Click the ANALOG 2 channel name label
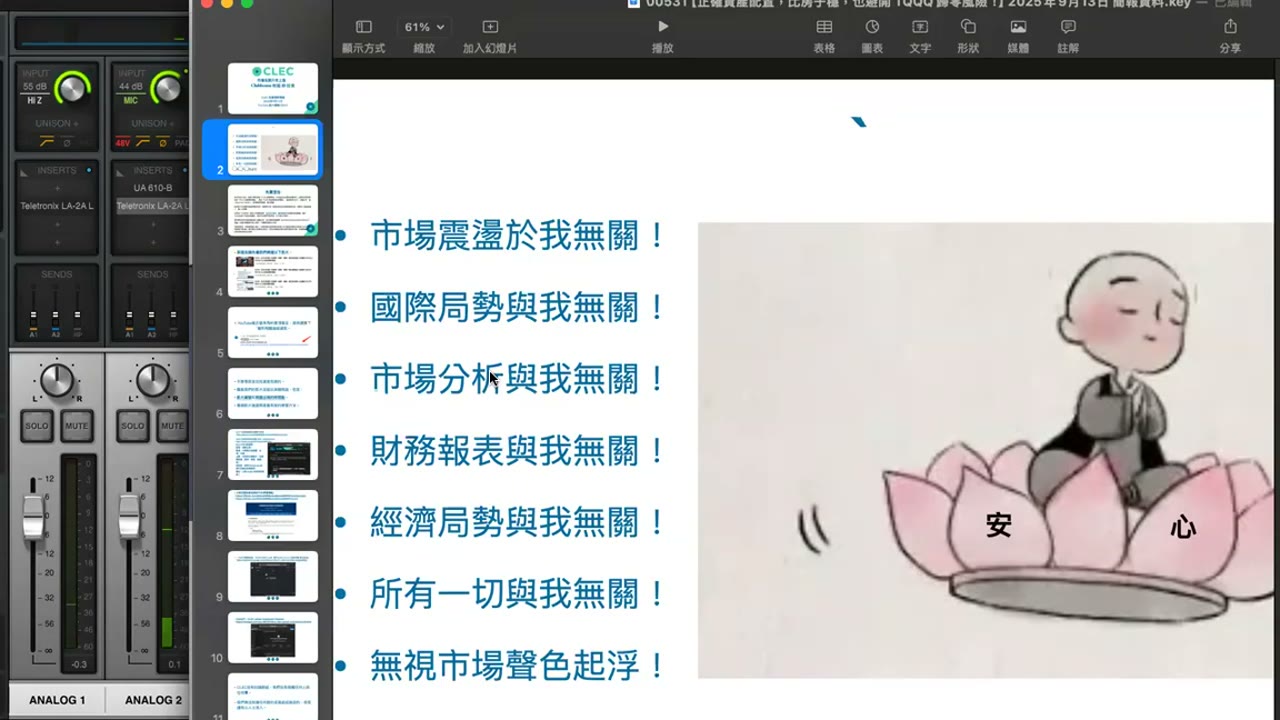The height and width of the screenshot is (720, 1280). tap(153, 700)
